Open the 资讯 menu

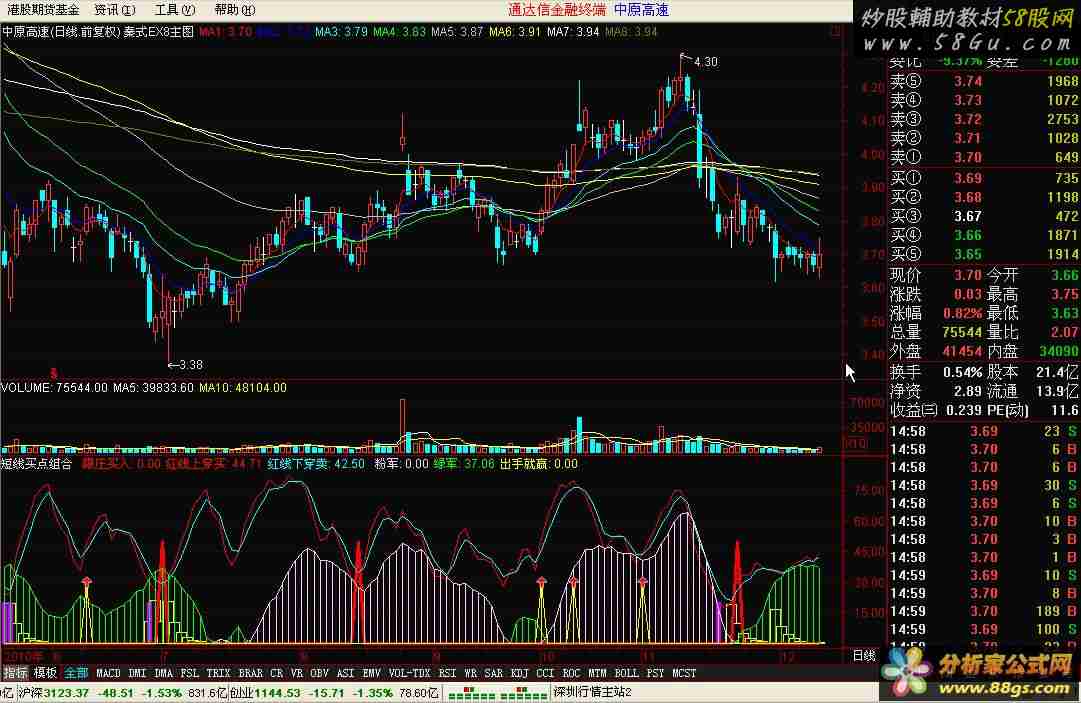[x=114, y=10]
